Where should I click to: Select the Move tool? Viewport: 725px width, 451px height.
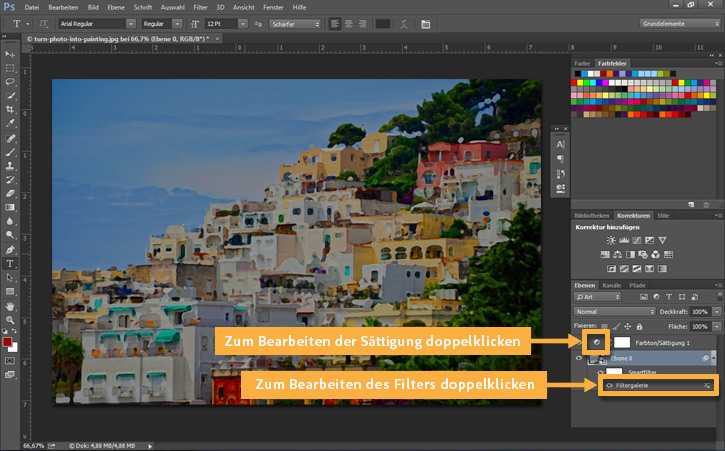point(10,54)
